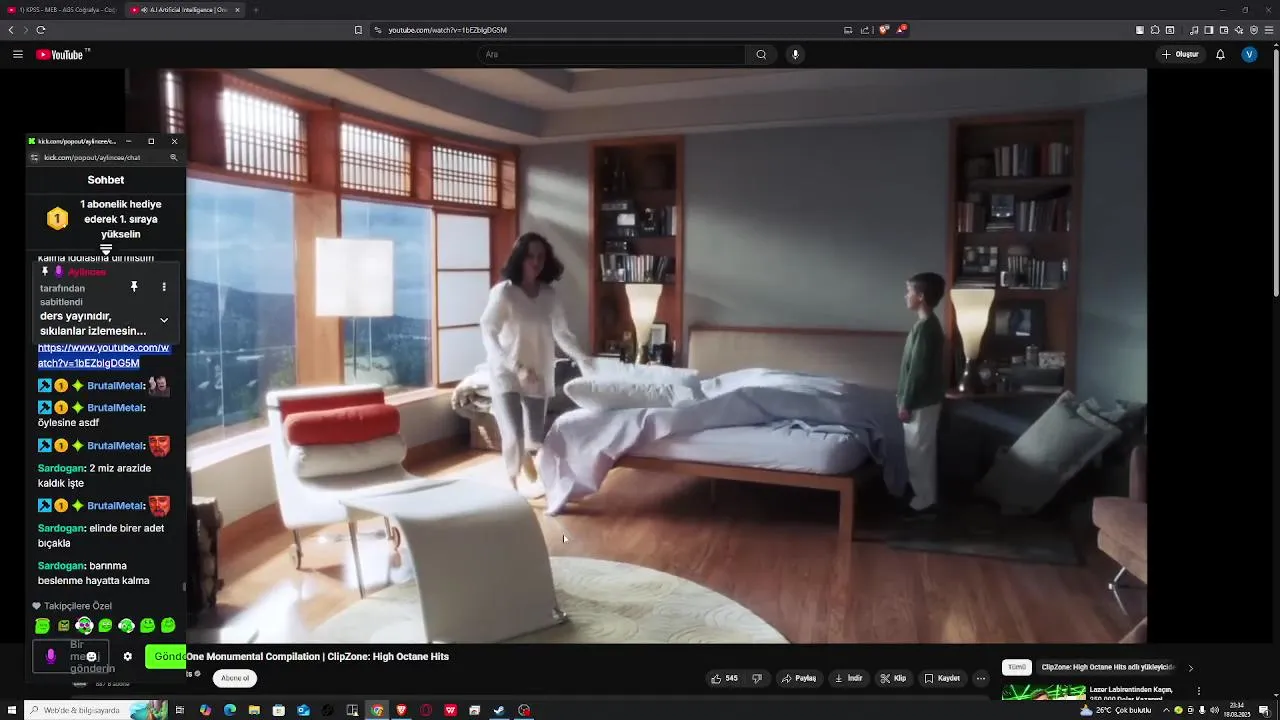Unpin message with the pin icon
1280x720 pixels.
point(134,287)
